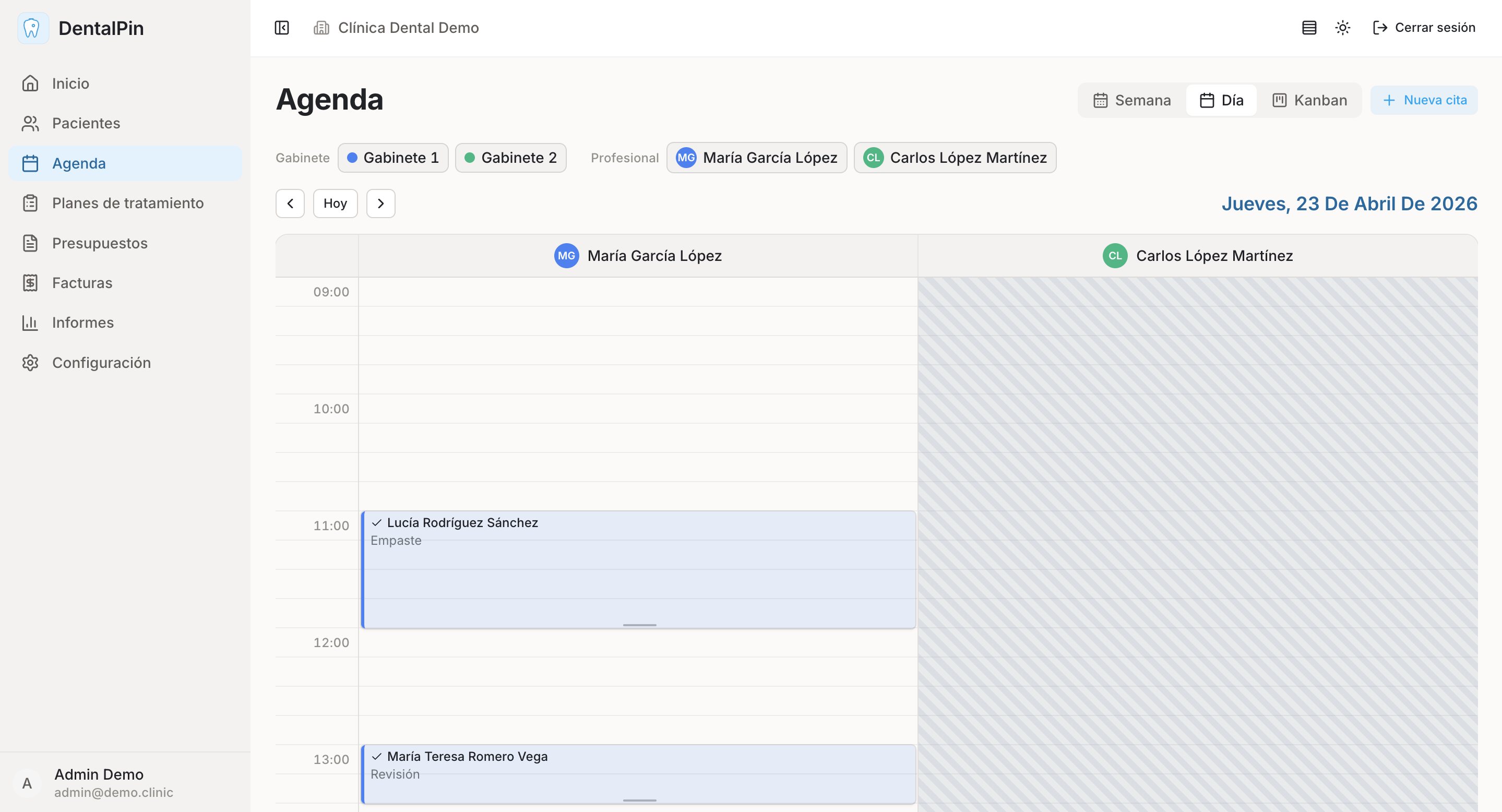This screenshot has width=1502, height=812.
Task: Collapse the sidebar panel icon
Action: [x=282, y=27]
